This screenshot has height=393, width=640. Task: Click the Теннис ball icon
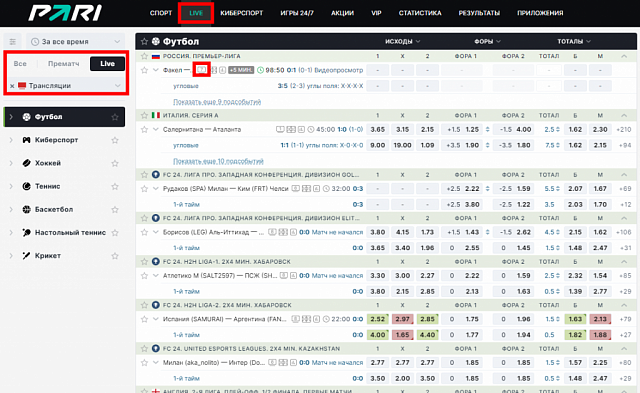click(x=27, y=186)
